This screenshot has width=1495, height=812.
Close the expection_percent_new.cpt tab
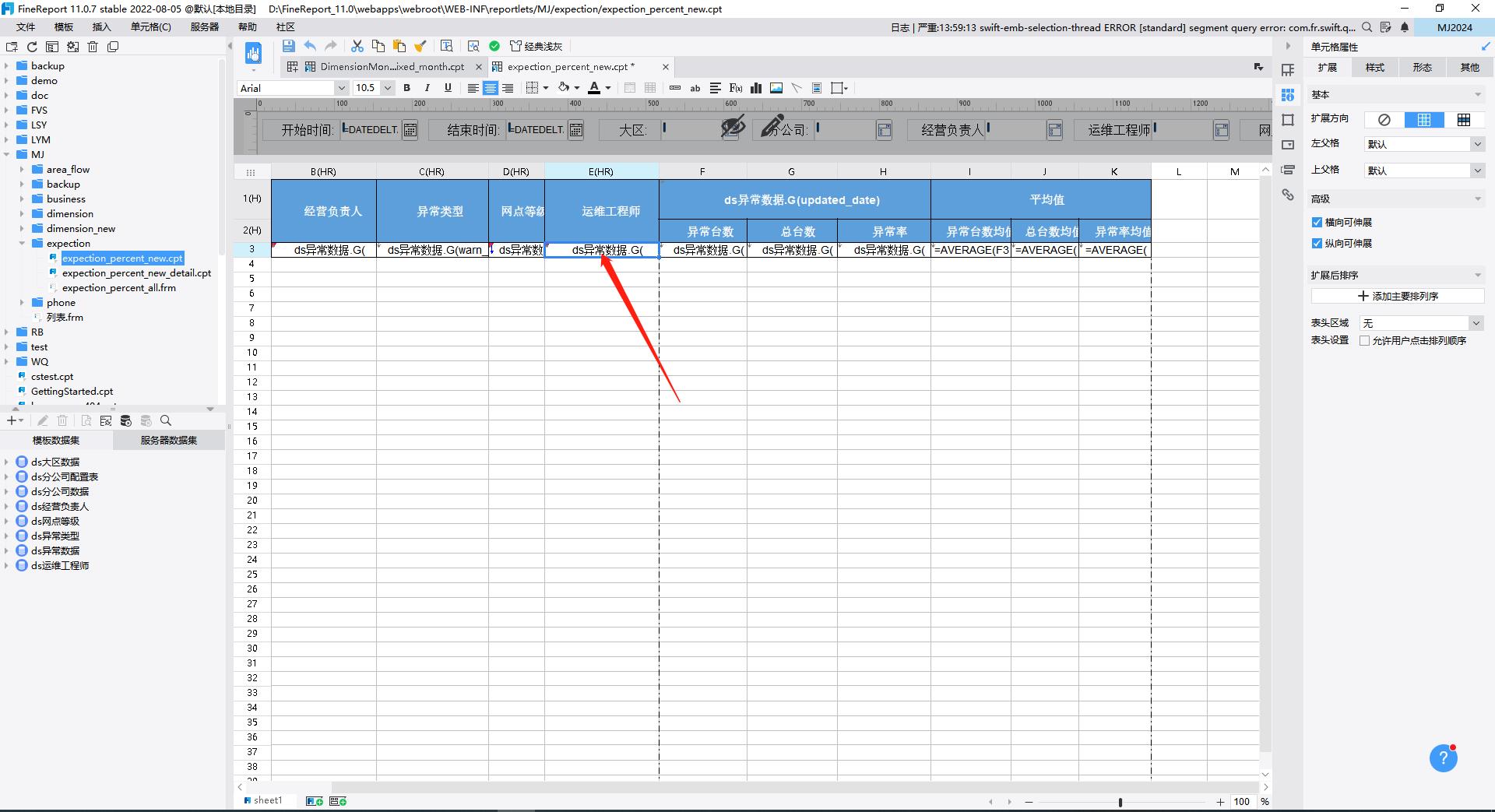[x=666, y=67]
